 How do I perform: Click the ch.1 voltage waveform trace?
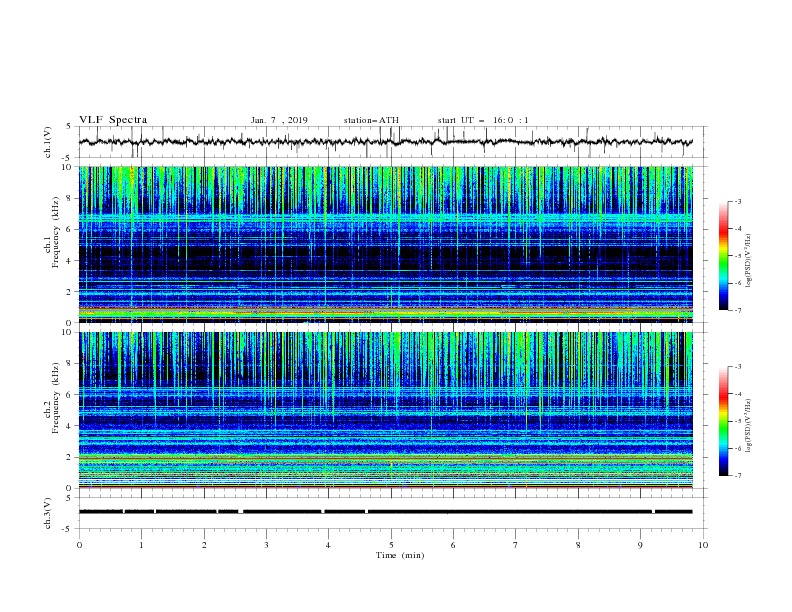pyautogui.click(x=385, y=142)
